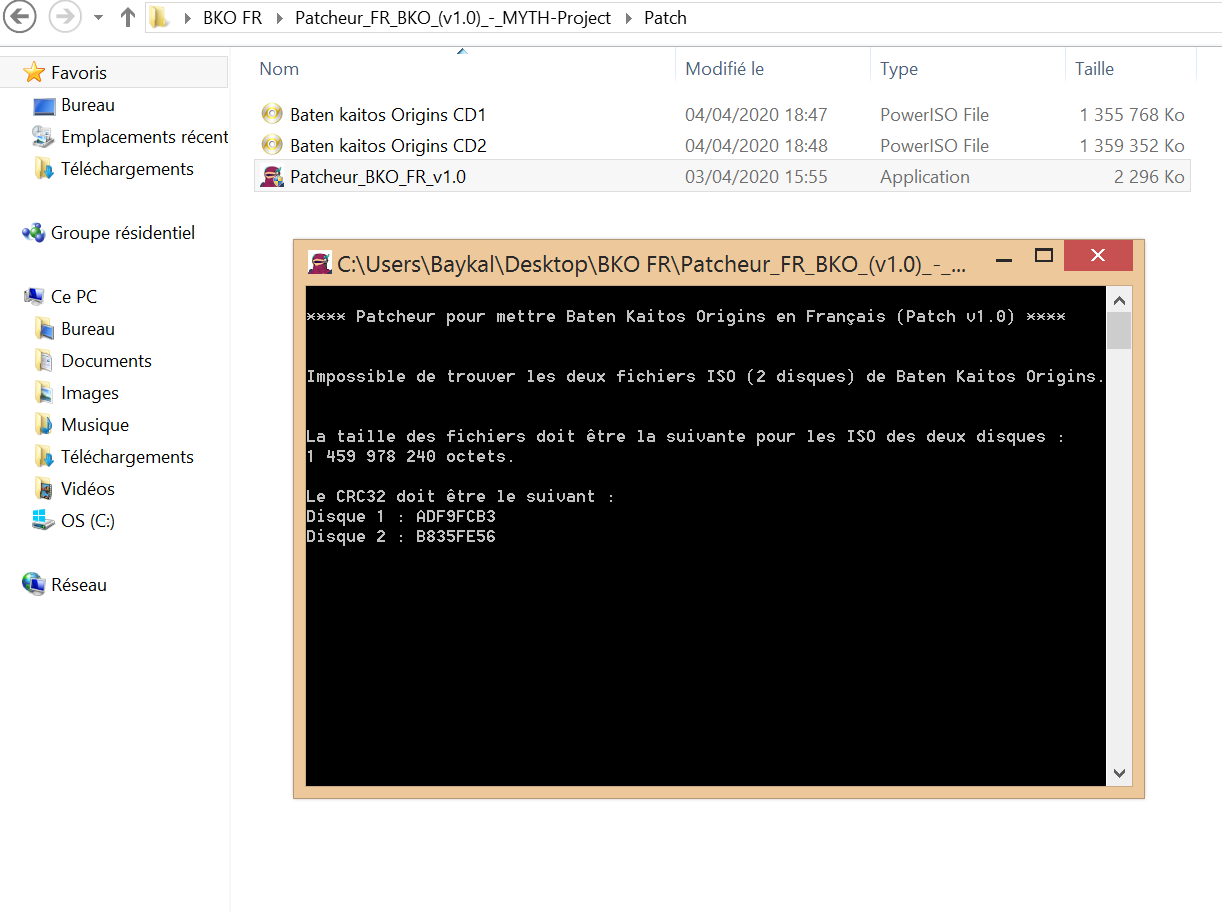Click the OS (C:) drive icon

[44, 520]
